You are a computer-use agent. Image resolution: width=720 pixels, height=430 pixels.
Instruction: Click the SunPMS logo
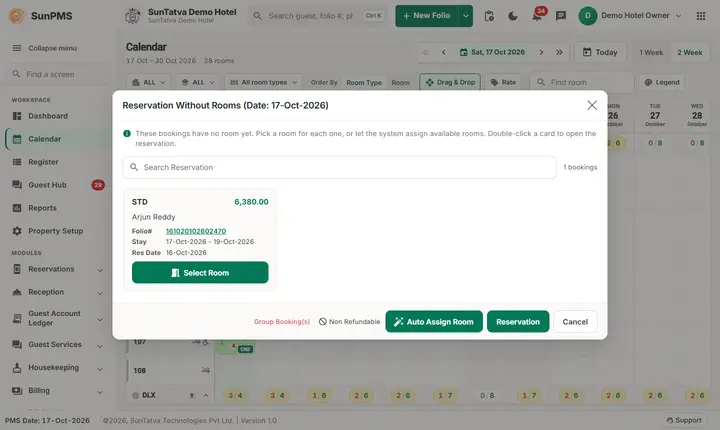40,16
